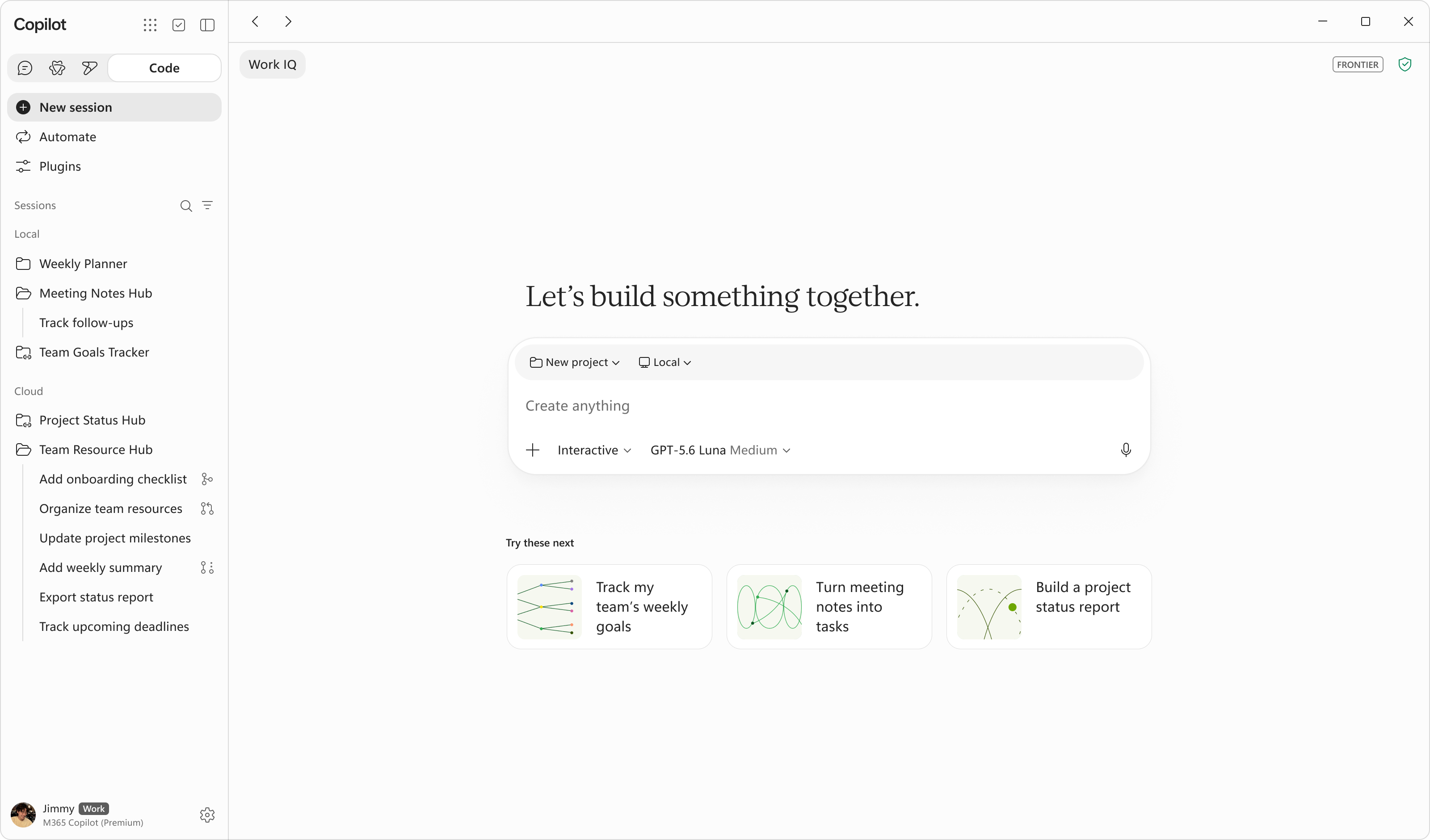Go back with the left arrow

point(255,21)
